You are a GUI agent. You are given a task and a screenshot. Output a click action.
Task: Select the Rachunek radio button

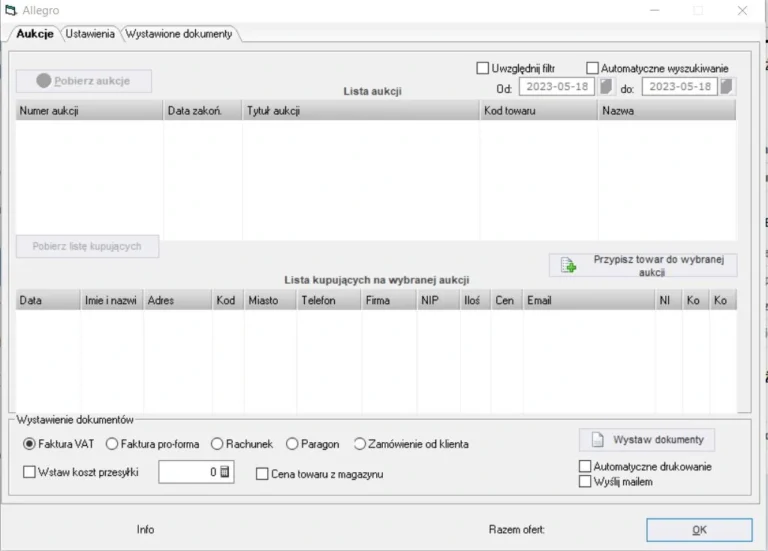click(217, 444)
